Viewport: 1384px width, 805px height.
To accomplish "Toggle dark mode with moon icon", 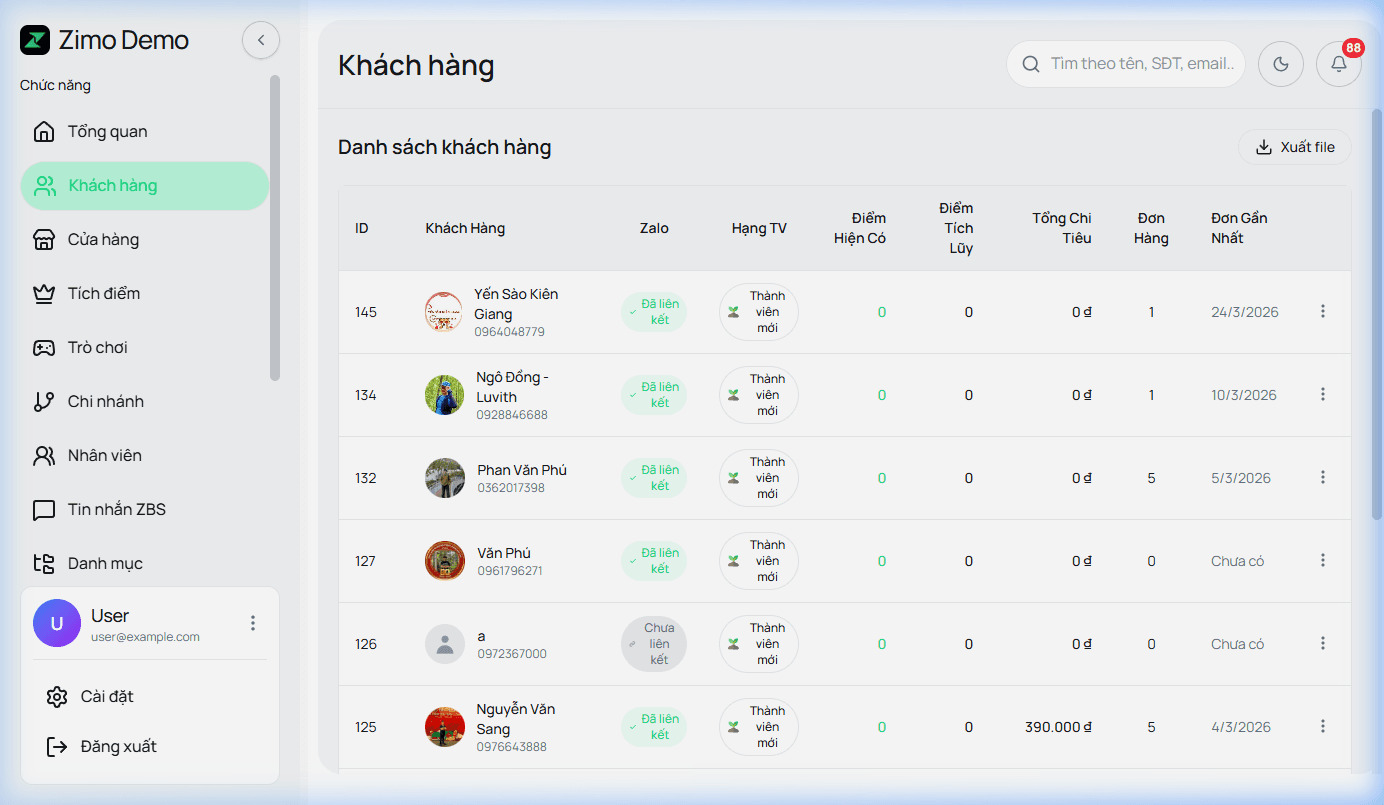I will pos(1280,64).
